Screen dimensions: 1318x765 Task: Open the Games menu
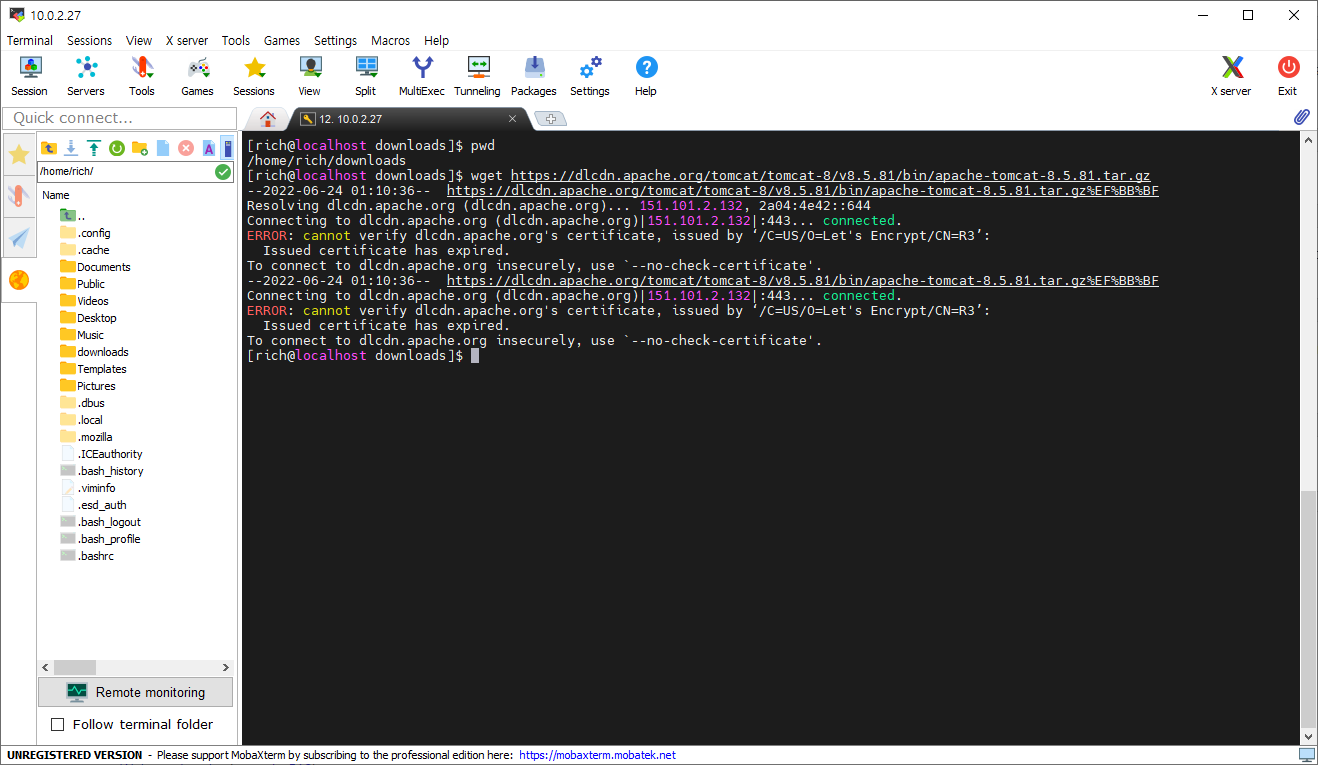pos(282,41)
